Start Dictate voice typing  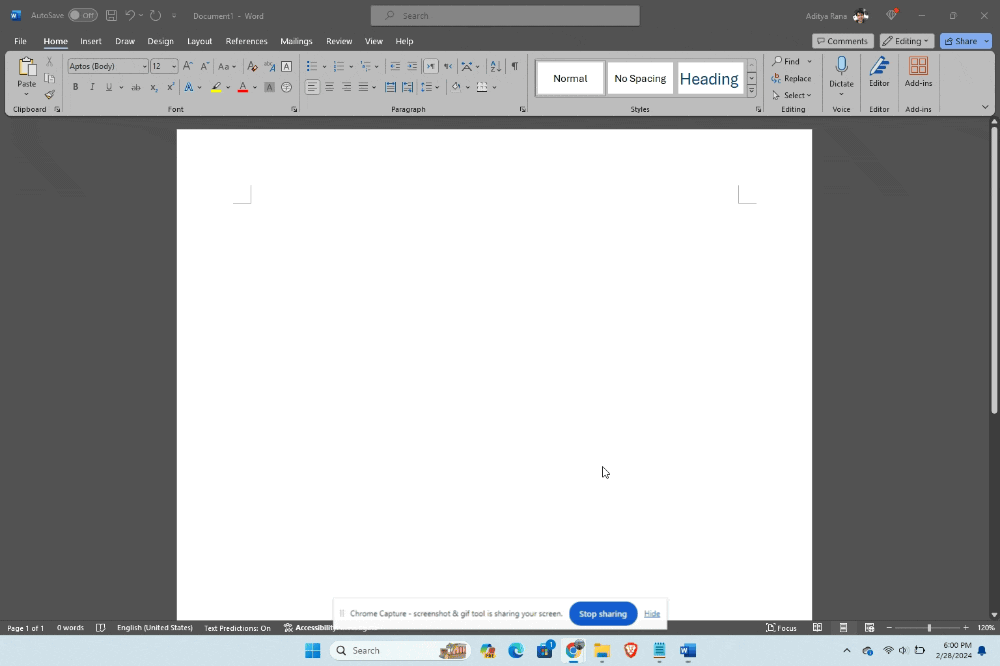841,70
